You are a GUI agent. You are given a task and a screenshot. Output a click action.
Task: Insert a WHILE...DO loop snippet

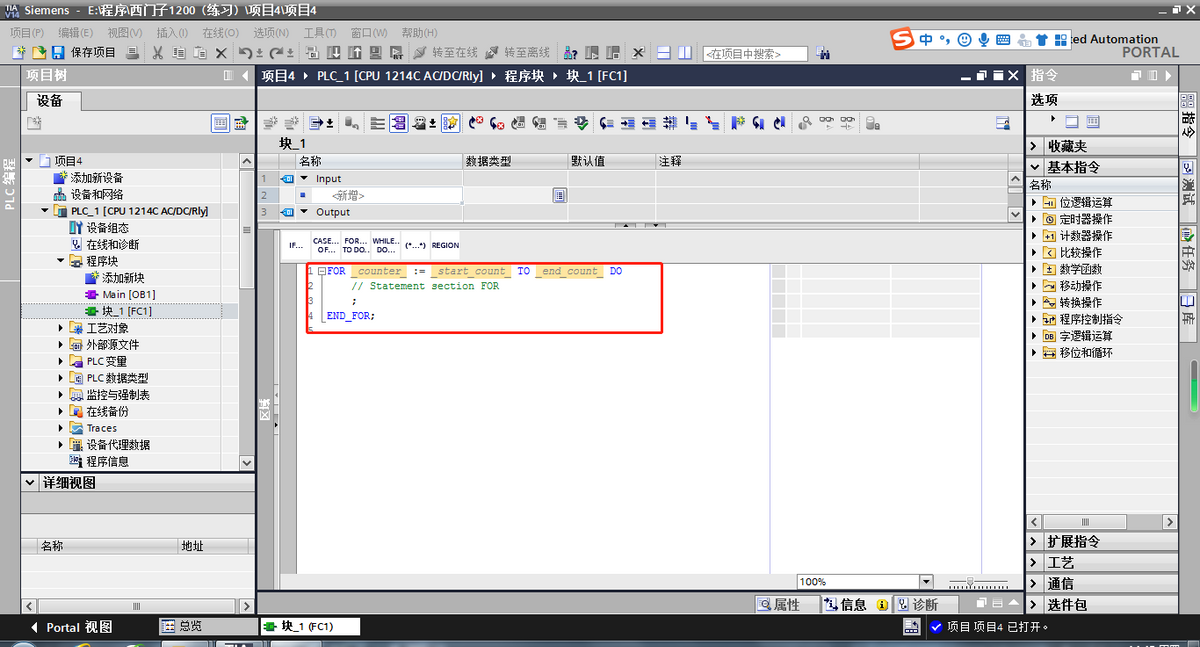click(x=385, y=245)
